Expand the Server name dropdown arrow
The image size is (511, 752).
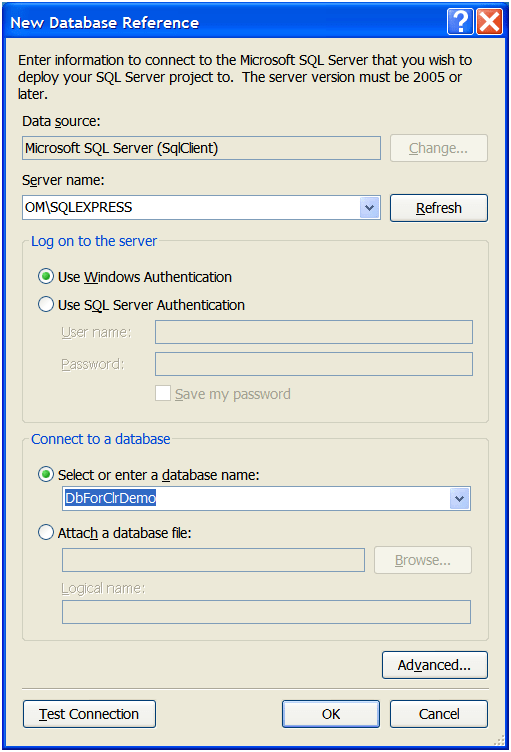369,208
